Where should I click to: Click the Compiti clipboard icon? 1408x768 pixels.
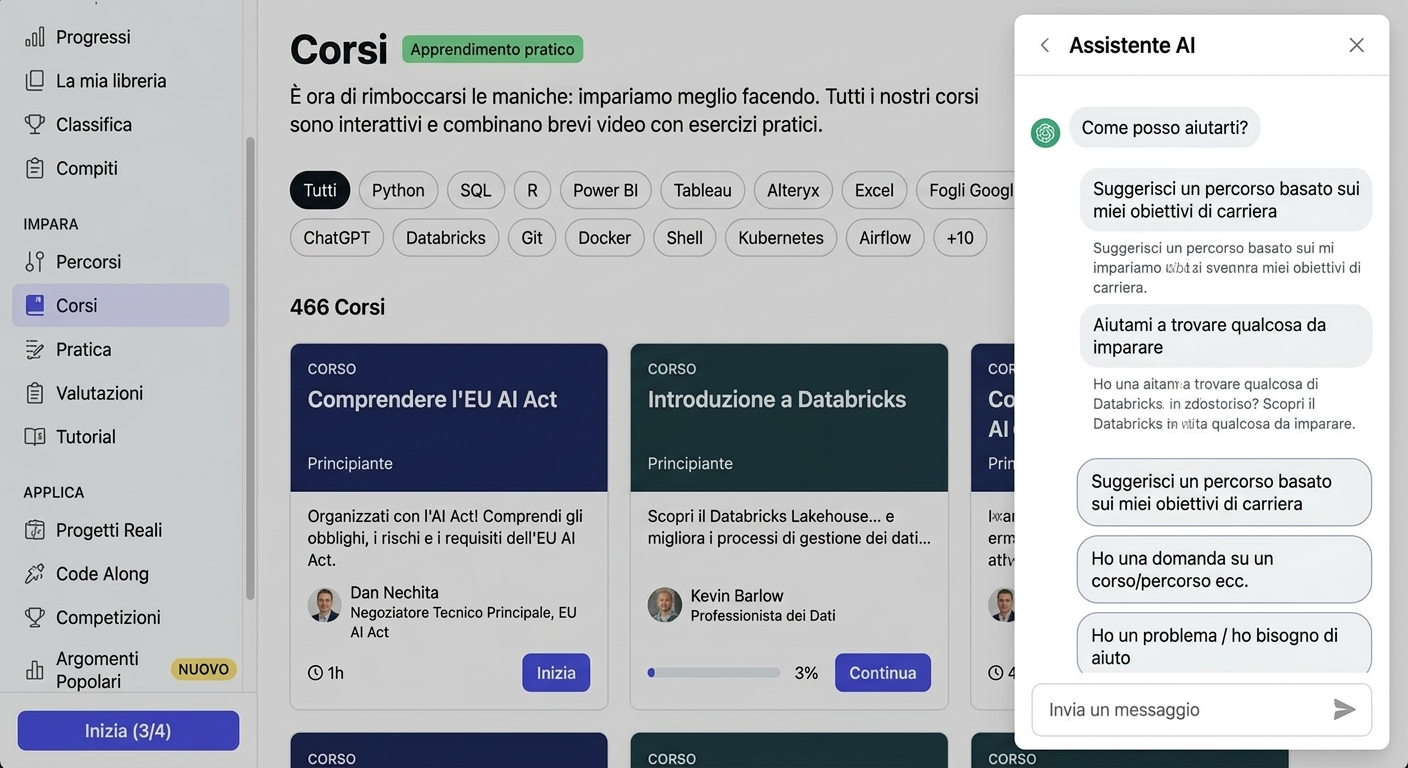35,168
